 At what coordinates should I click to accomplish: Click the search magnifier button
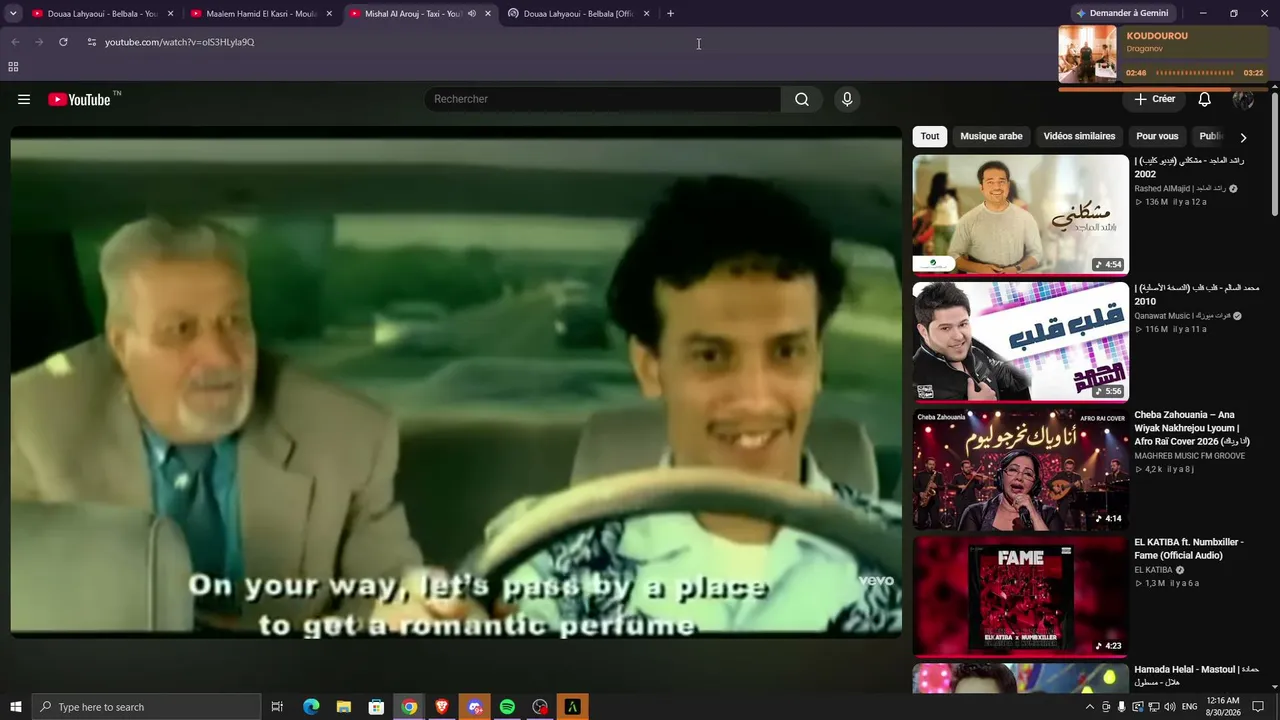coord(802,99)
